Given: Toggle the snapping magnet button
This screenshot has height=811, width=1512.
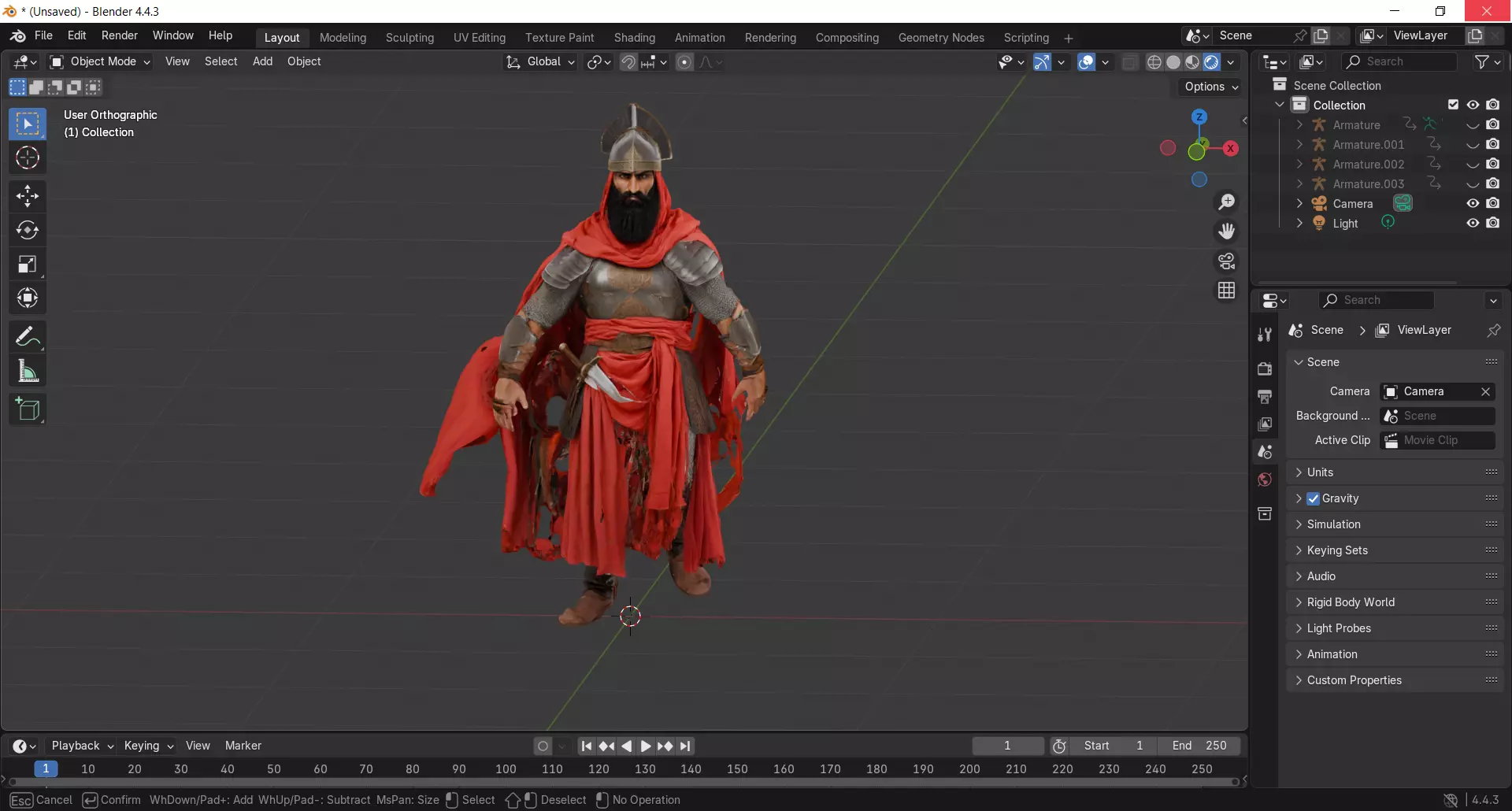Looking at the screenshot, I should point(628,62).
